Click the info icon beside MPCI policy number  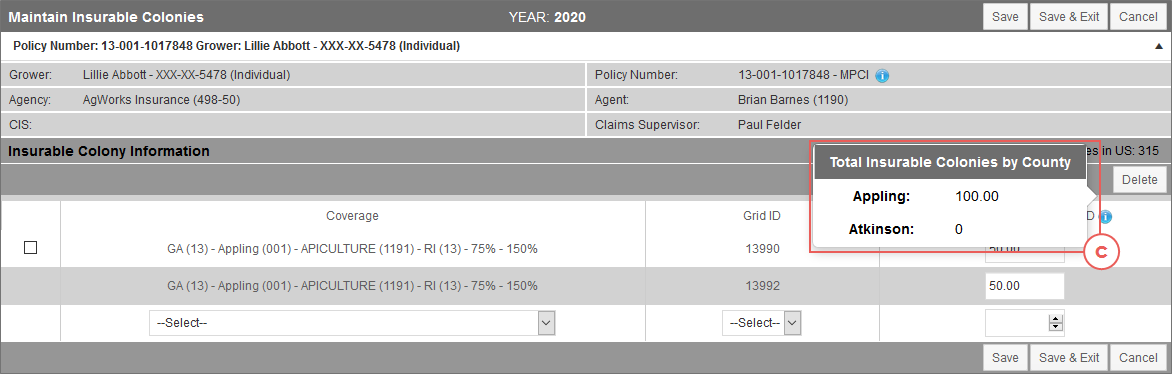pos(882,76)
